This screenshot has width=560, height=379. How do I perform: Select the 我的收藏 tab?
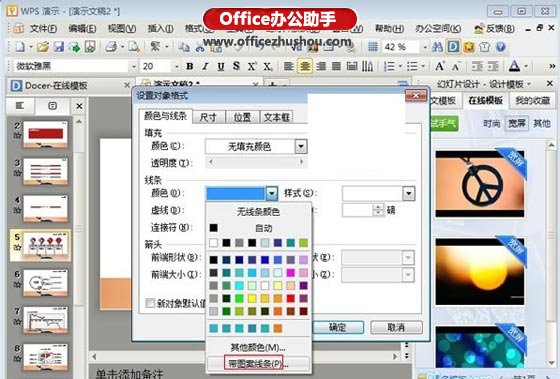[532, 101]
